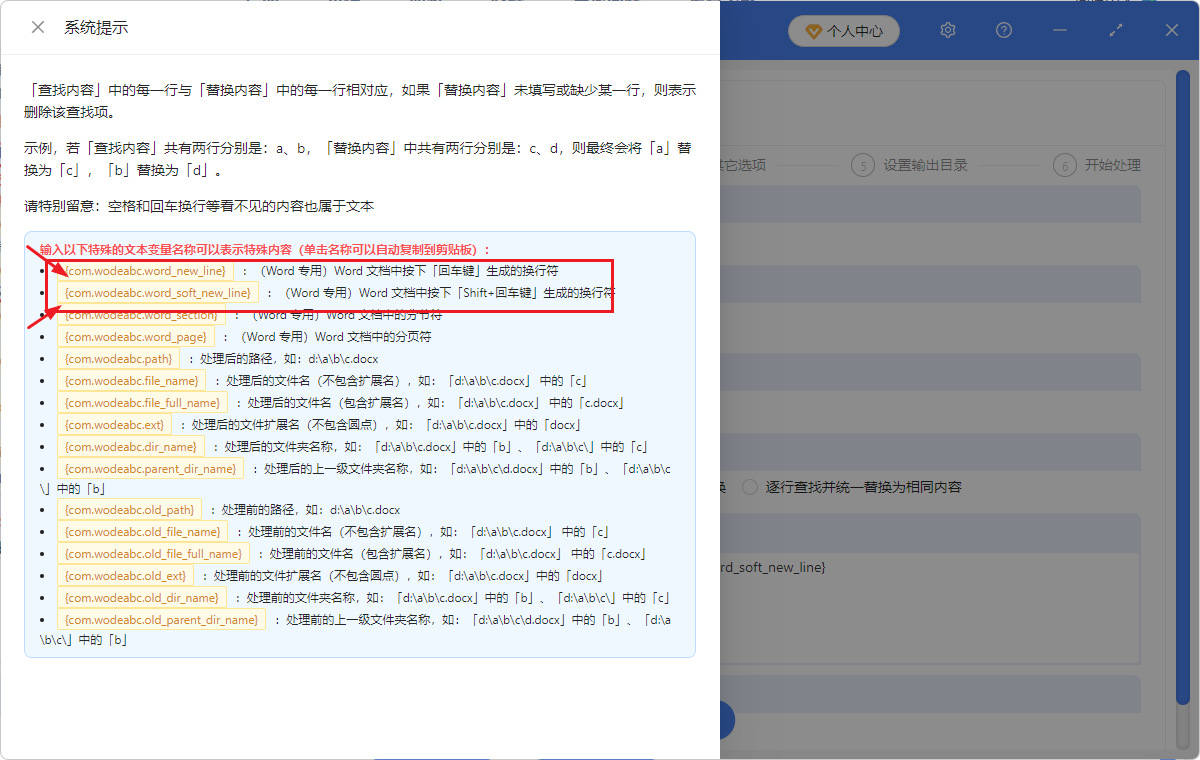Copy the {com.wodeabc.word_new_line} variable
This screenshot has height=760, width=1200.
coord(144,270)
